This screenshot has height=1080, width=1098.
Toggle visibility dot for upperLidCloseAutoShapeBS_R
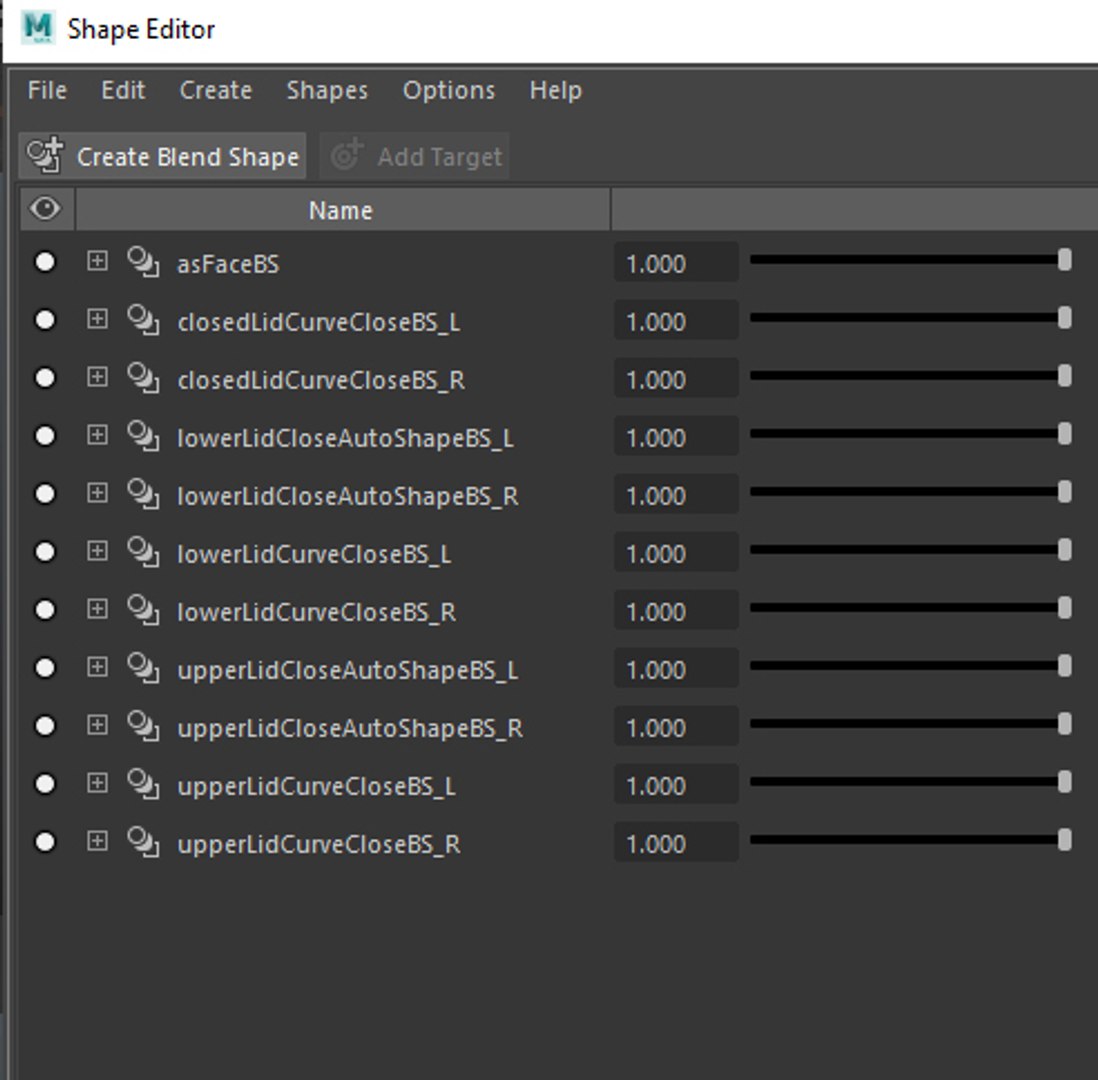pos(45,726)
